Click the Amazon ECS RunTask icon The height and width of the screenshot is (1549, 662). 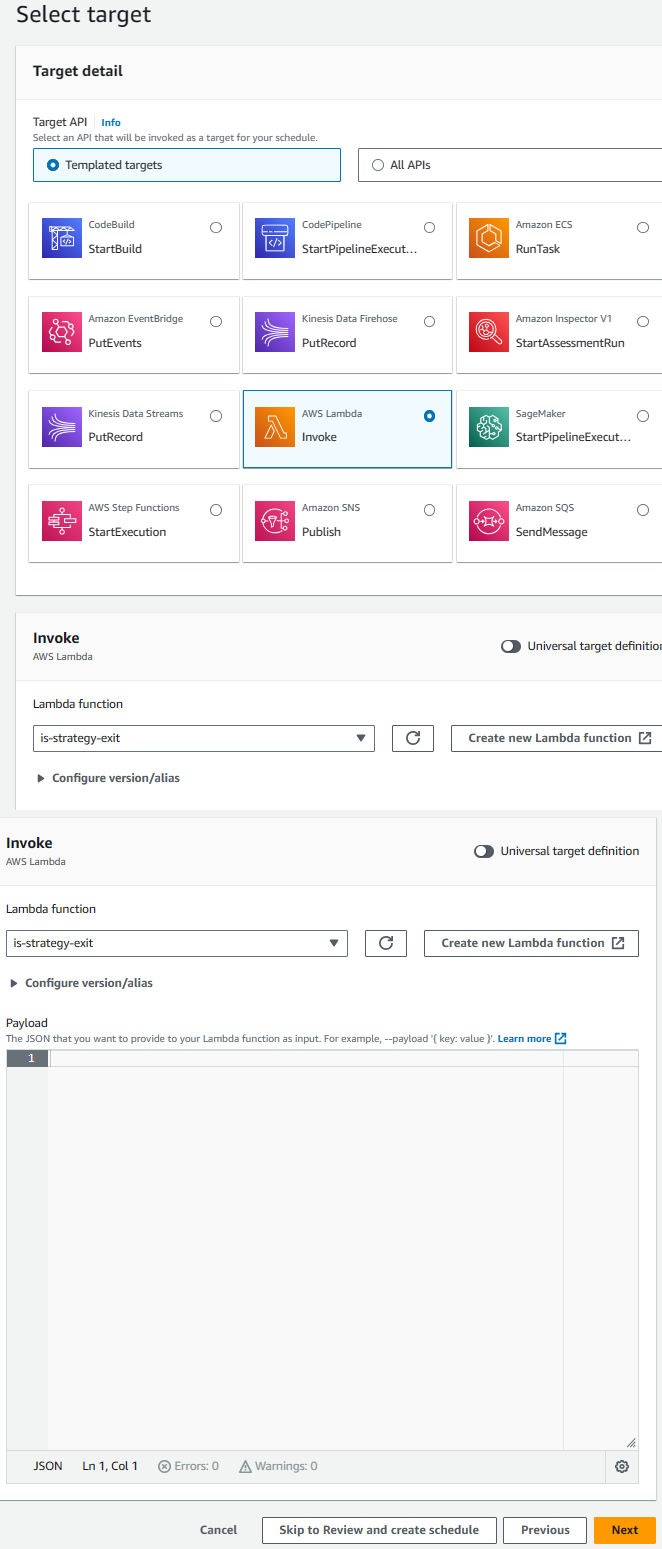[489, 238]
